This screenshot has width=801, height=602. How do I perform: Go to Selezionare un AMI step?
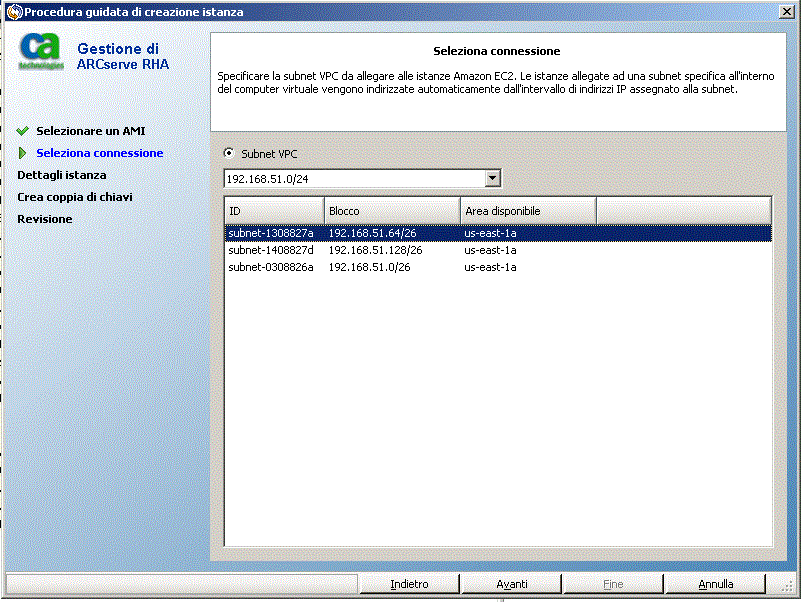[x=91, y=131]
